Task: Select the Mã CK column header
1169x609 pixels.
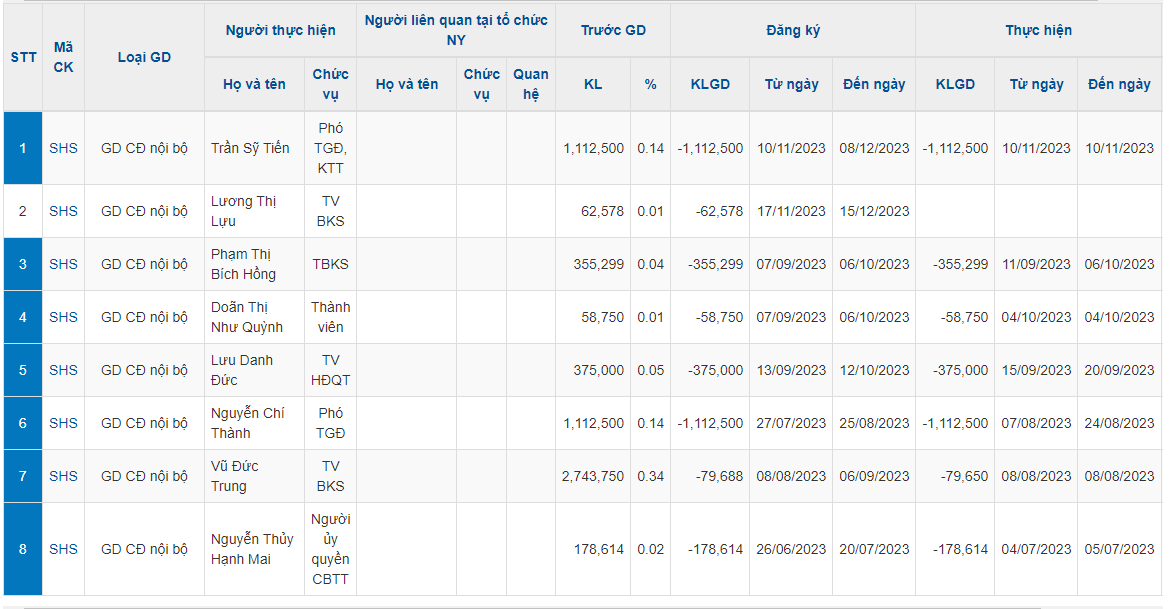Action: (63, 57)
